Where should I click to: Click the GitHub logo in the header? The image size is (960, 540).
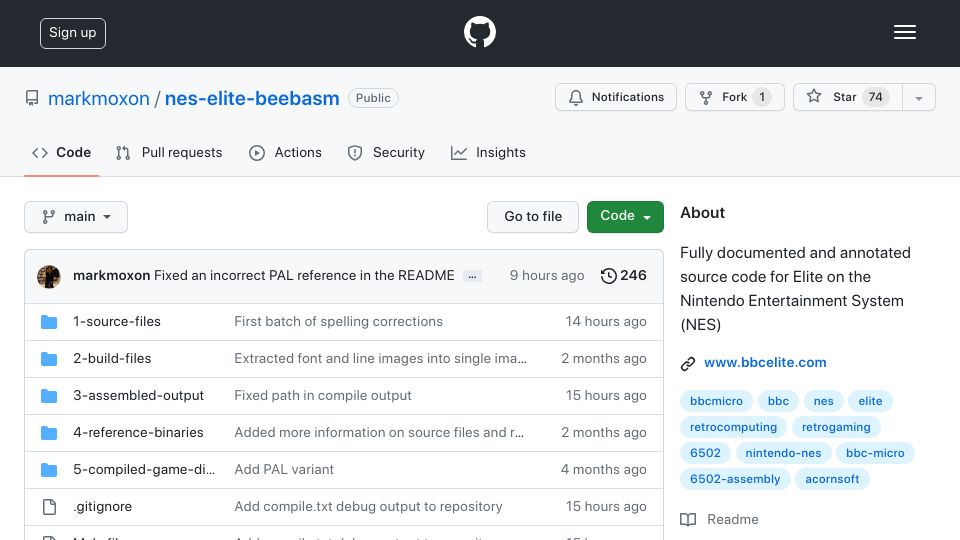pyautogui.click(x=479, y=32)
